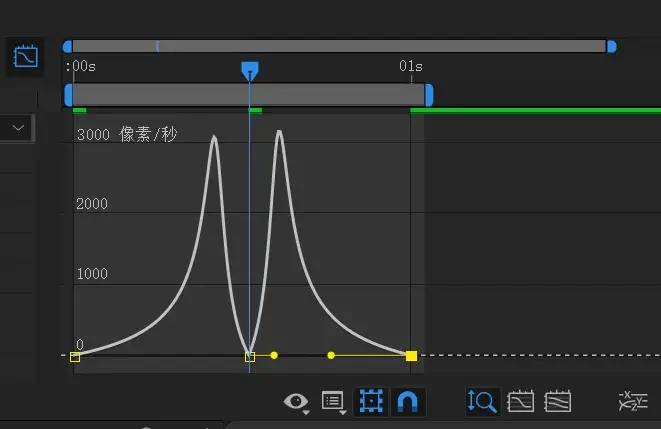
Task: Click the work area start handle
Action: coord(68,95)
